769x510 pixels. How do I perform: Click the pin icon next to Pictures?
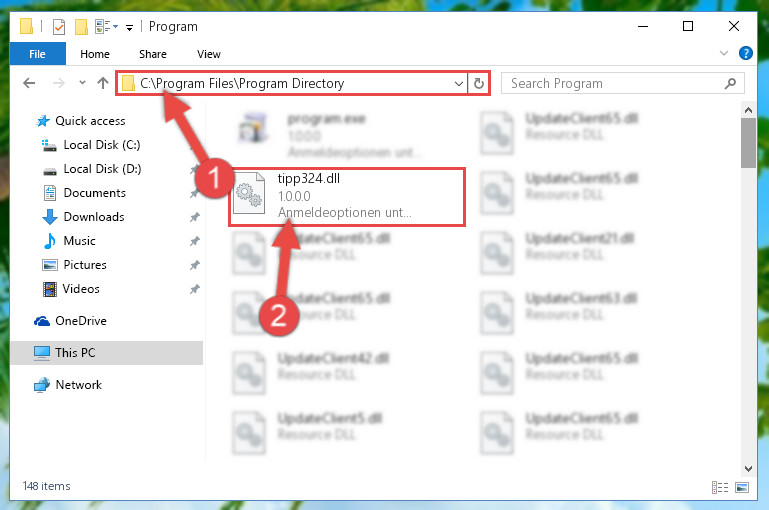point(195,265)
